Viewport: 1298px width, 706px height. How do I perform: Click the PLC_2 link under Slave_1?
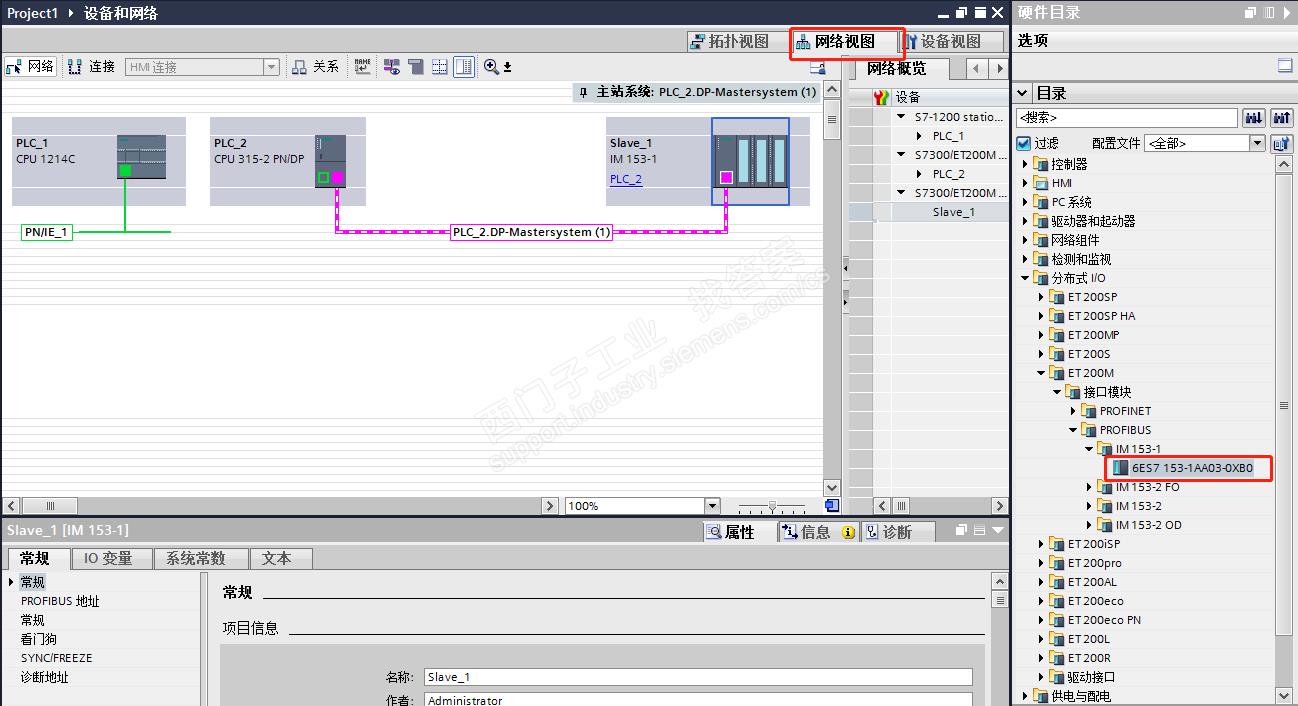626,179
